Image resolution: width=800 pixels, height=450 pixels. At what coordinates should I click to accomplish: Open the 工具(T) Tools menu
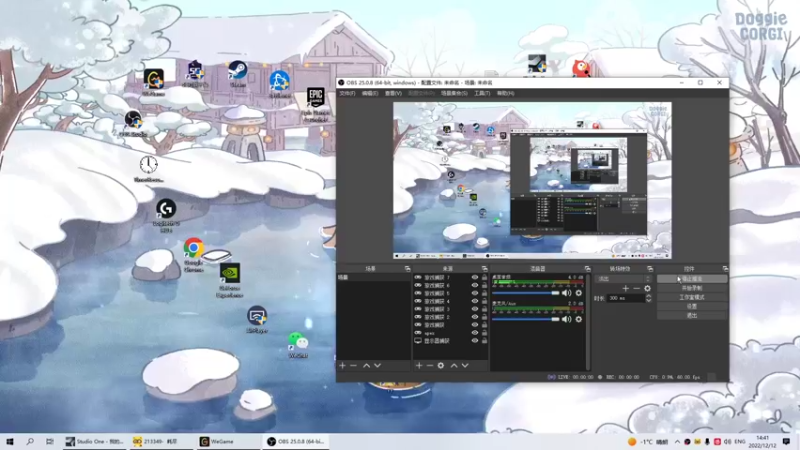482,93
